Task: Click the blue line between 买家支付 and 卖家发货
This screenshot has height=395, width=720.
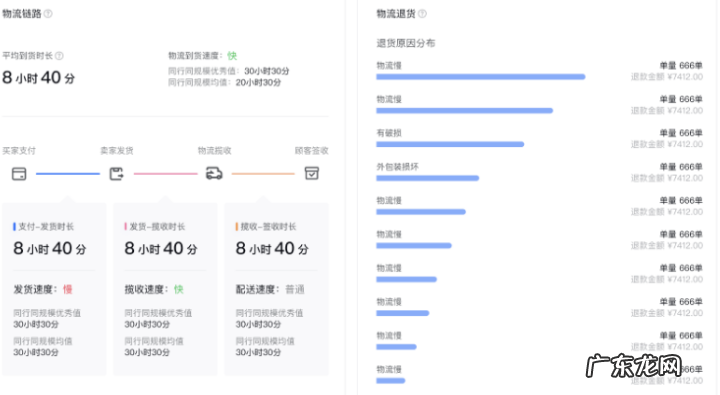Action: [68, 174]
